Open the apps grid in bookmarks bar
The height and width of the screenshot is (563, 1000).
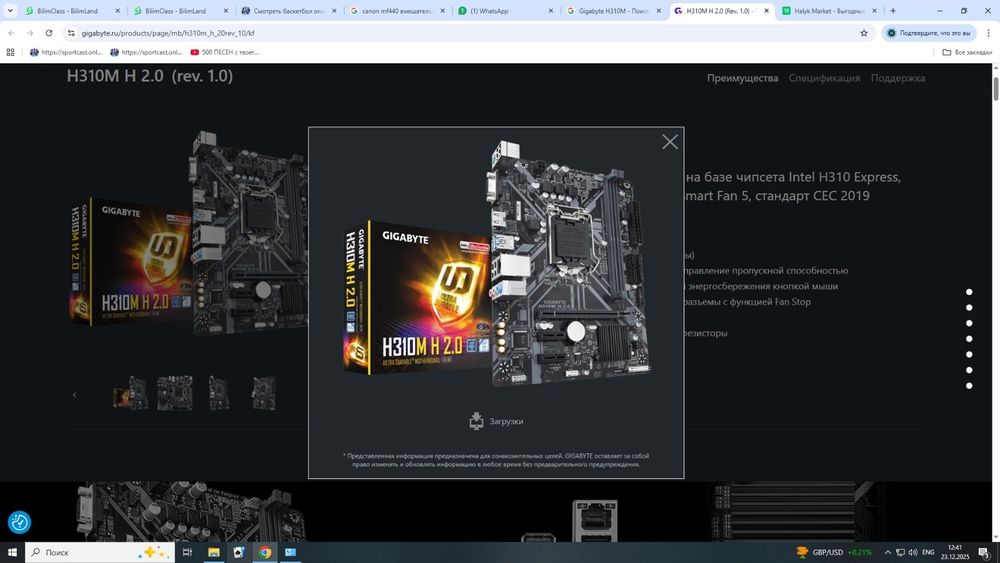(10, 52)
